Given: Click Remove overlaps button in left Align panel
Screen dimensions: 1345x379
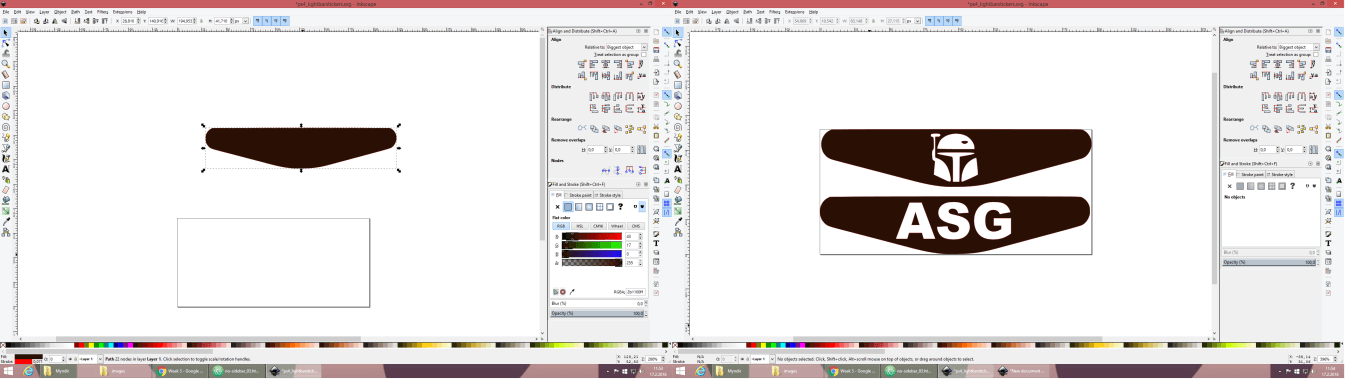Looking at the screenshot, I should click(641, 149).
